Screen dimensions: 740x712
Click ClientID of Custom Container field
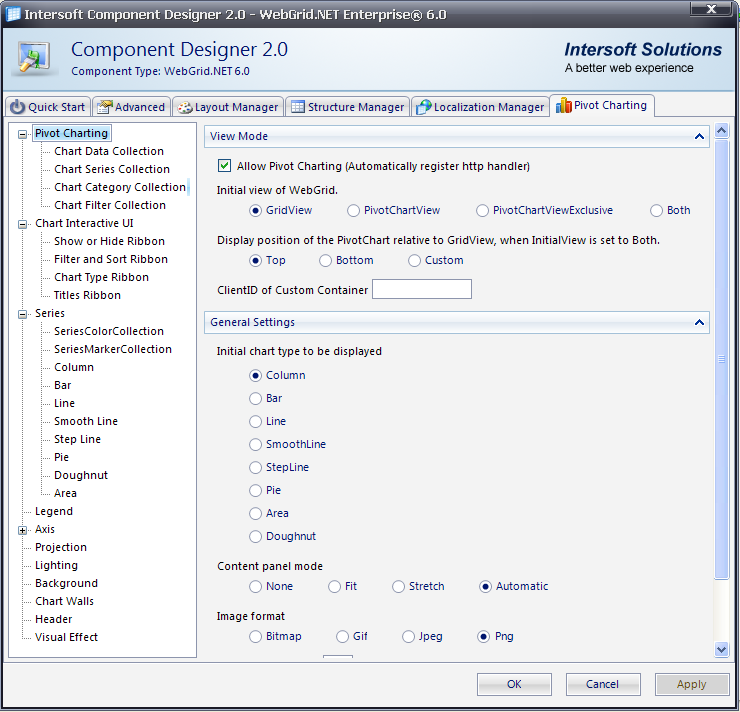pyautogui.click(x=422, y=289)
